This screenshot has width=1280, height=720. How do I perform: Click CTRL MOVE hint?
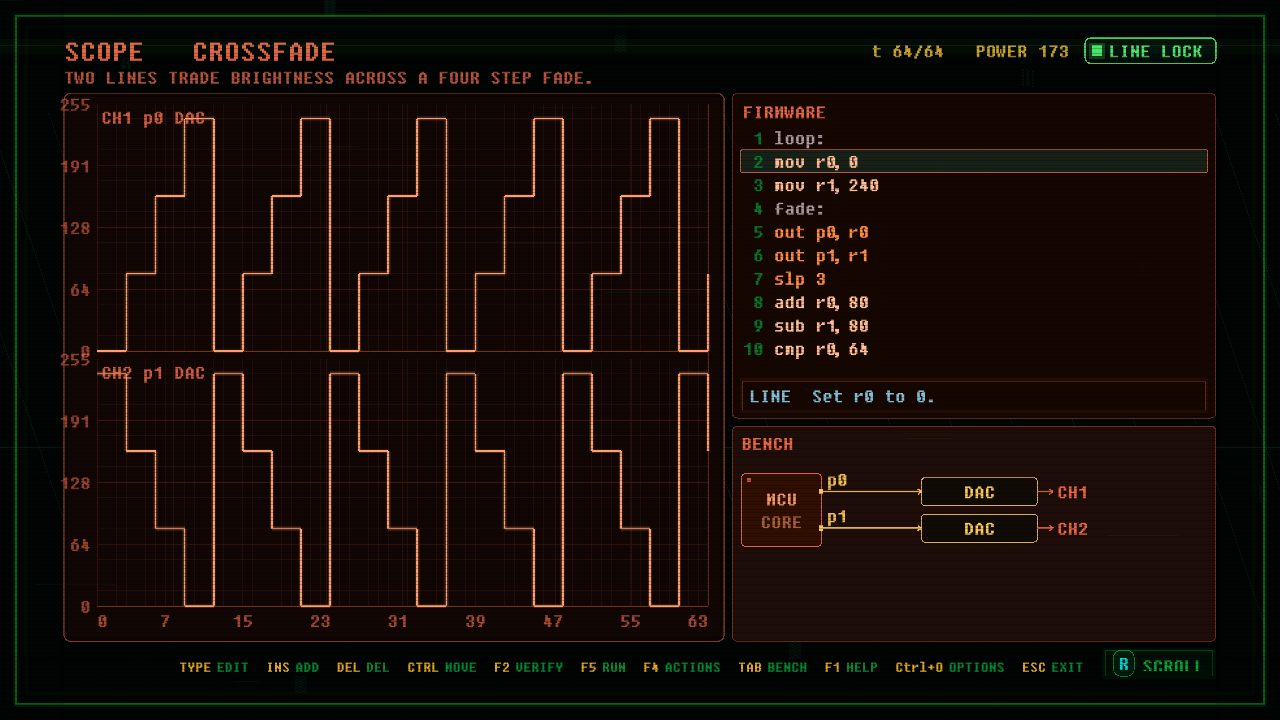[442, 667]
